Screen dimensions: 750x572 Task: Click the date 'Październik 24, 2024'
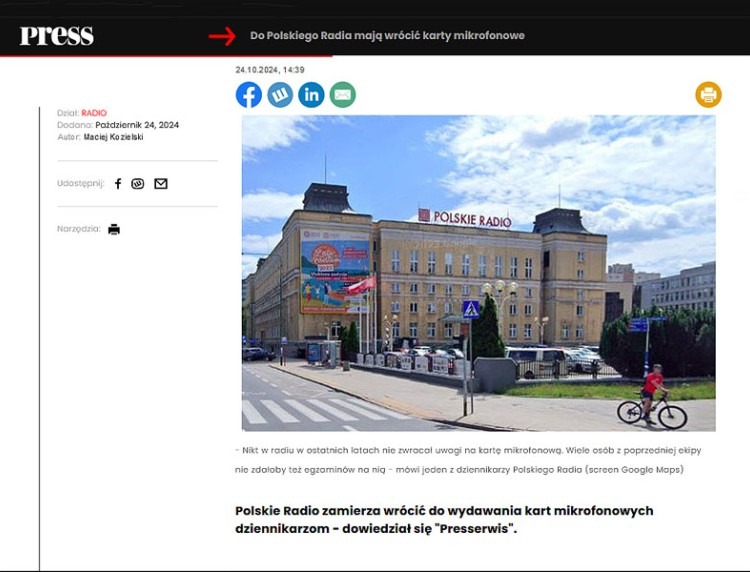(137, 125)
